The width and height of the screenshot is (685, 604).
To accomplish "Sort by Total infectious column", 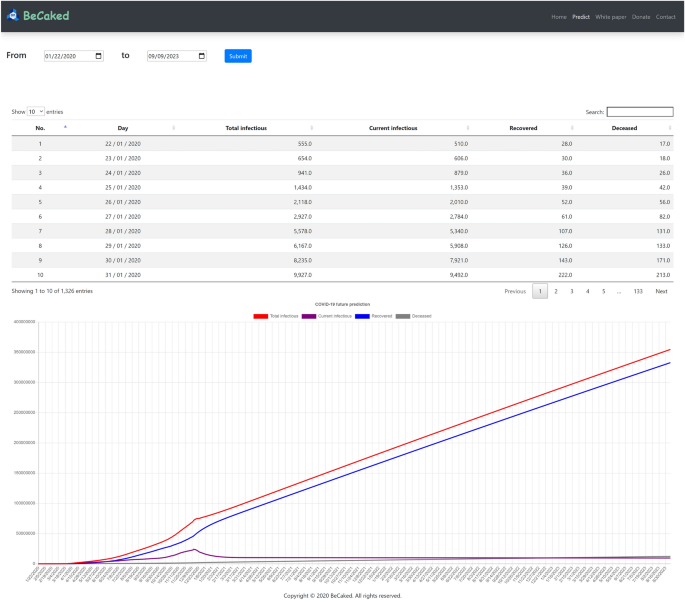I will coord(246,128).
